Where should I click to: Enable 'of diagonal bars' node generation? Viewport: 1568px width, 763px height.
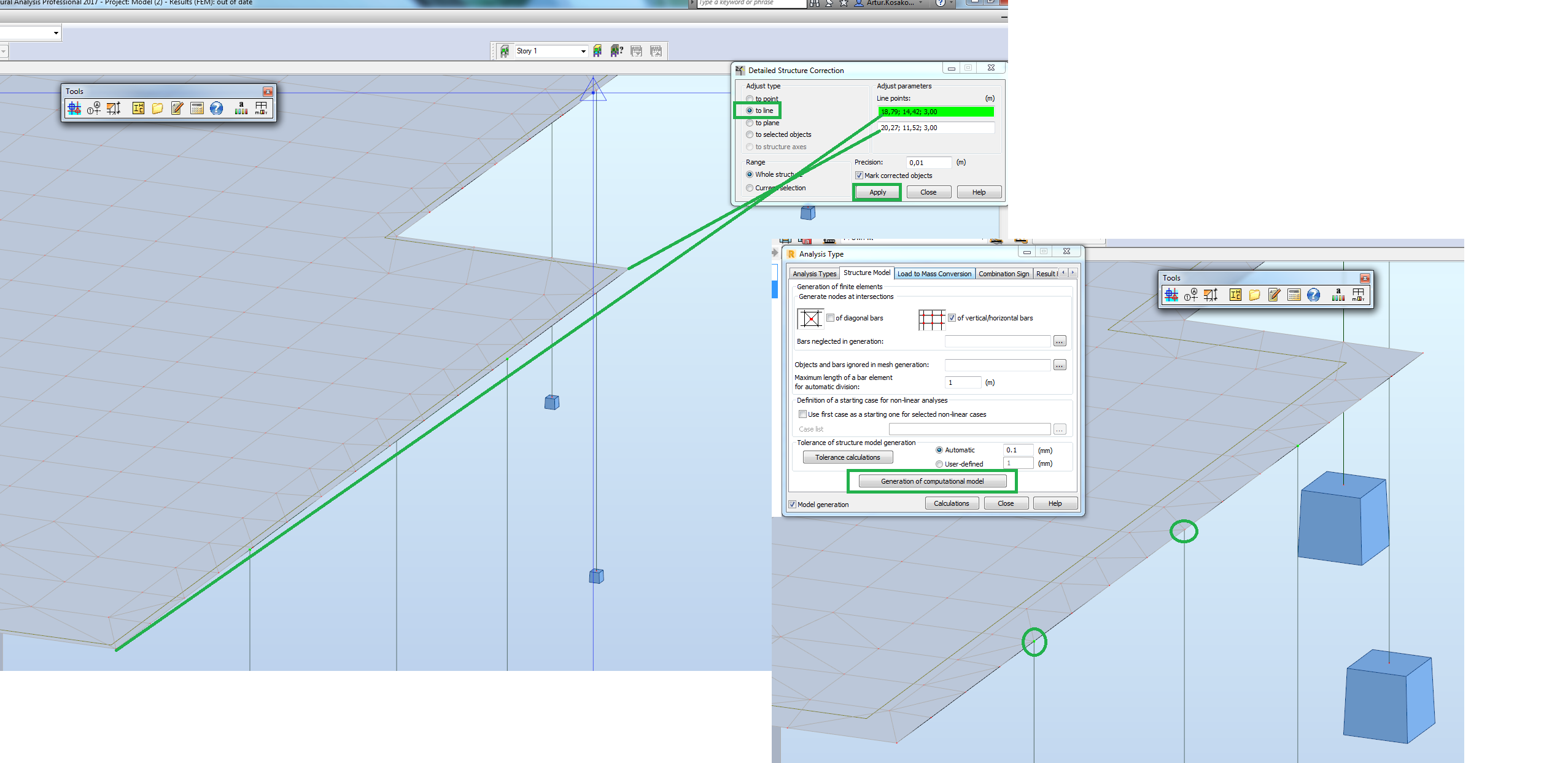pos(831,317)
